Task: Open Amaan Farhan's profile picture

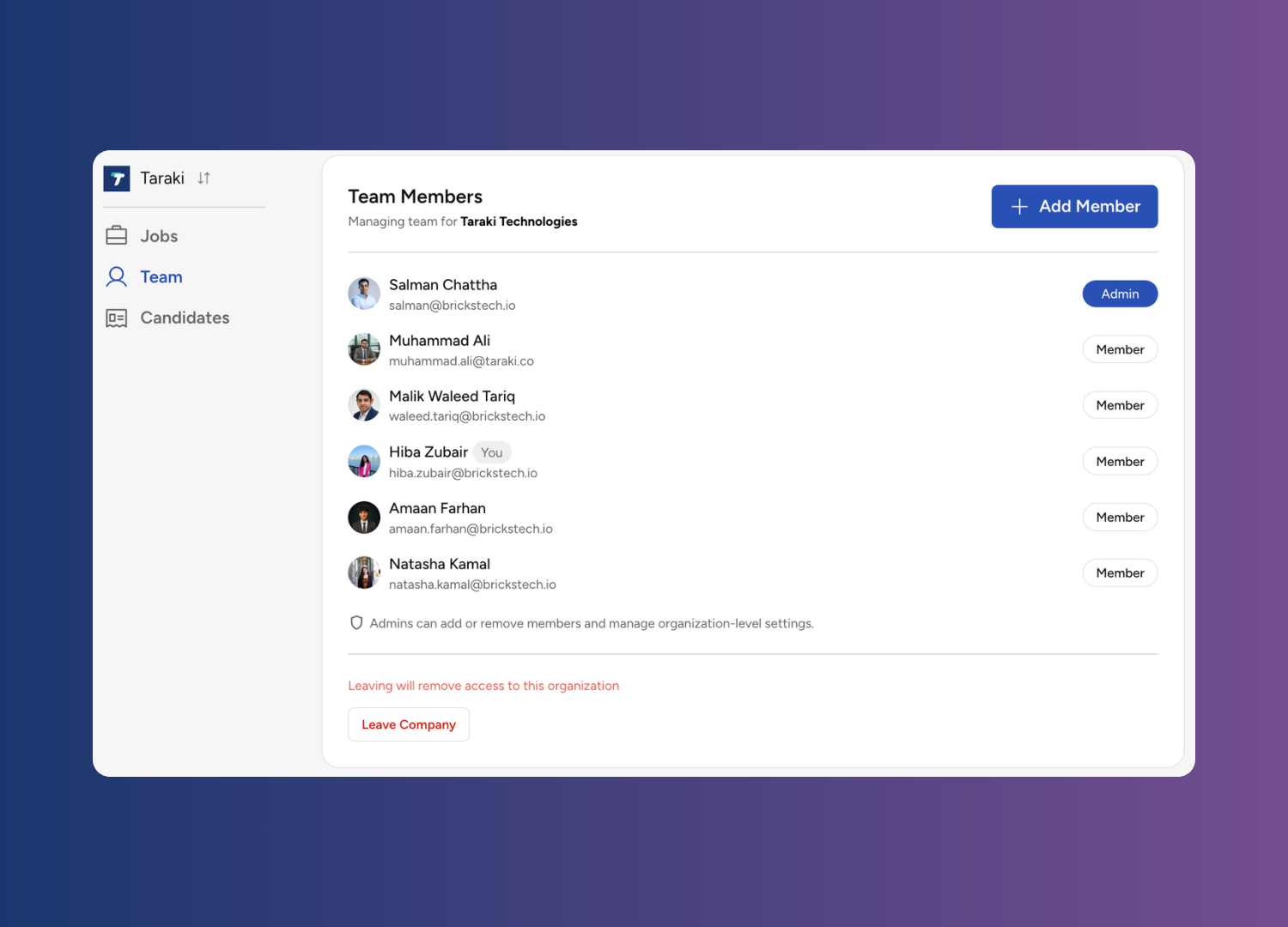Action: tap(364, 518)
